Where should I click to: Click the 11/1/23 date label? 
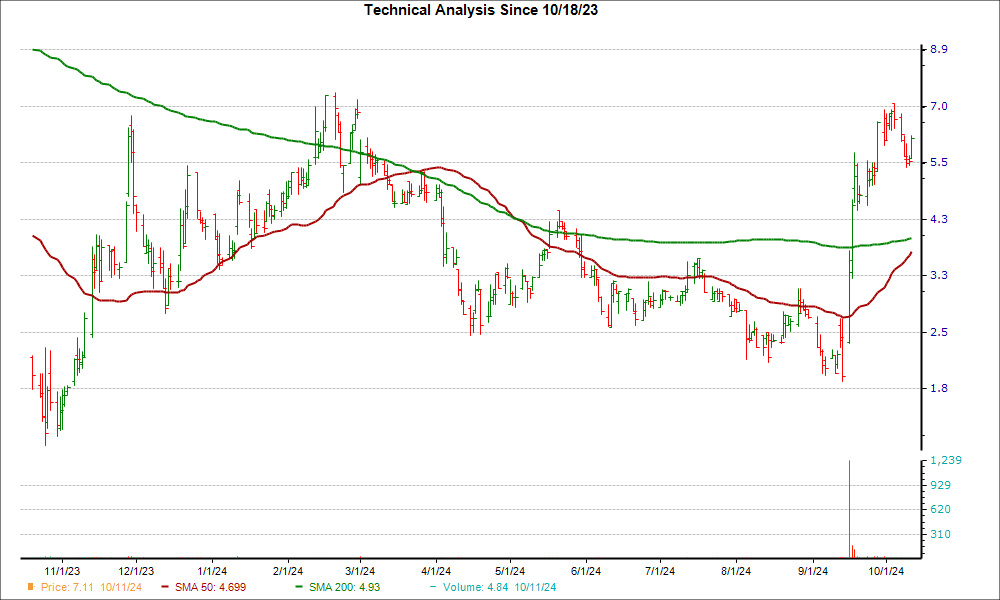pos(62,571)
